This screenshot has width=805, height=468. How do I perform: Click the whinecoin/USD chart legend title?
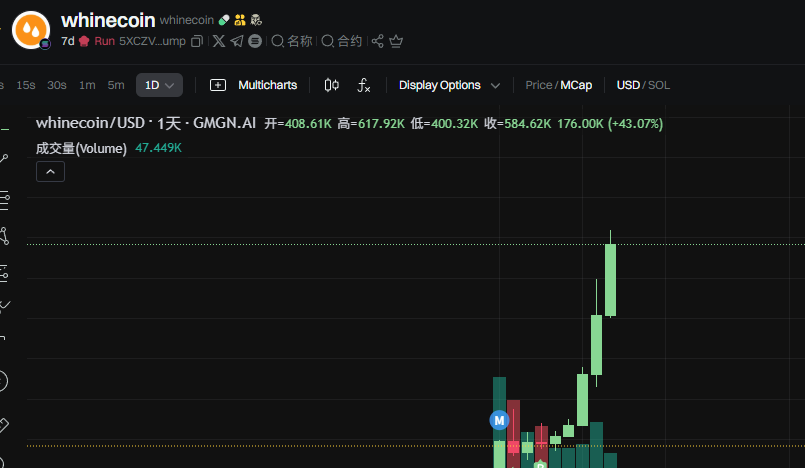coord(146,123)
